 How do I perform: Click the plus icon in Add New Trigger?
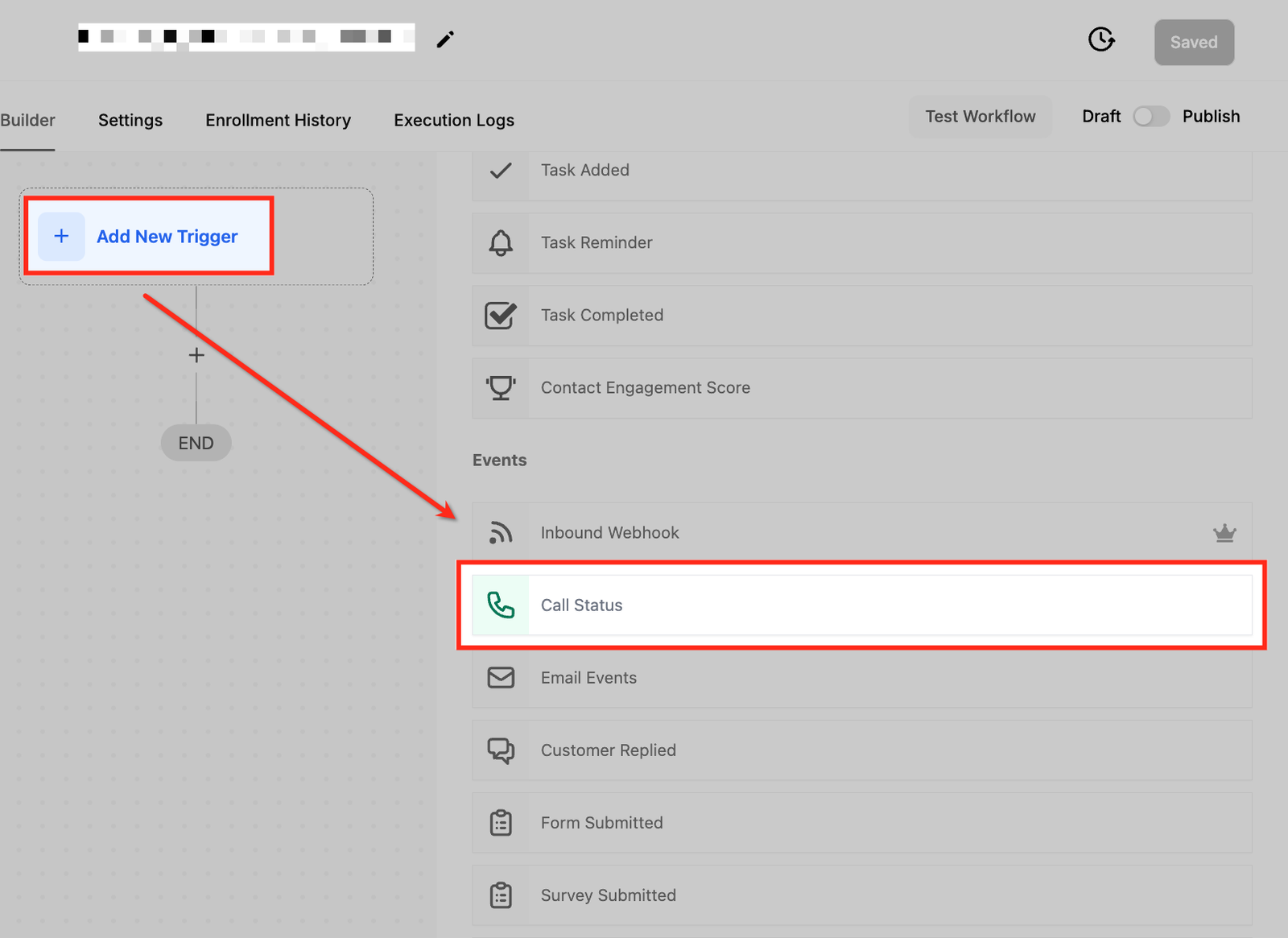coord(61,237)
